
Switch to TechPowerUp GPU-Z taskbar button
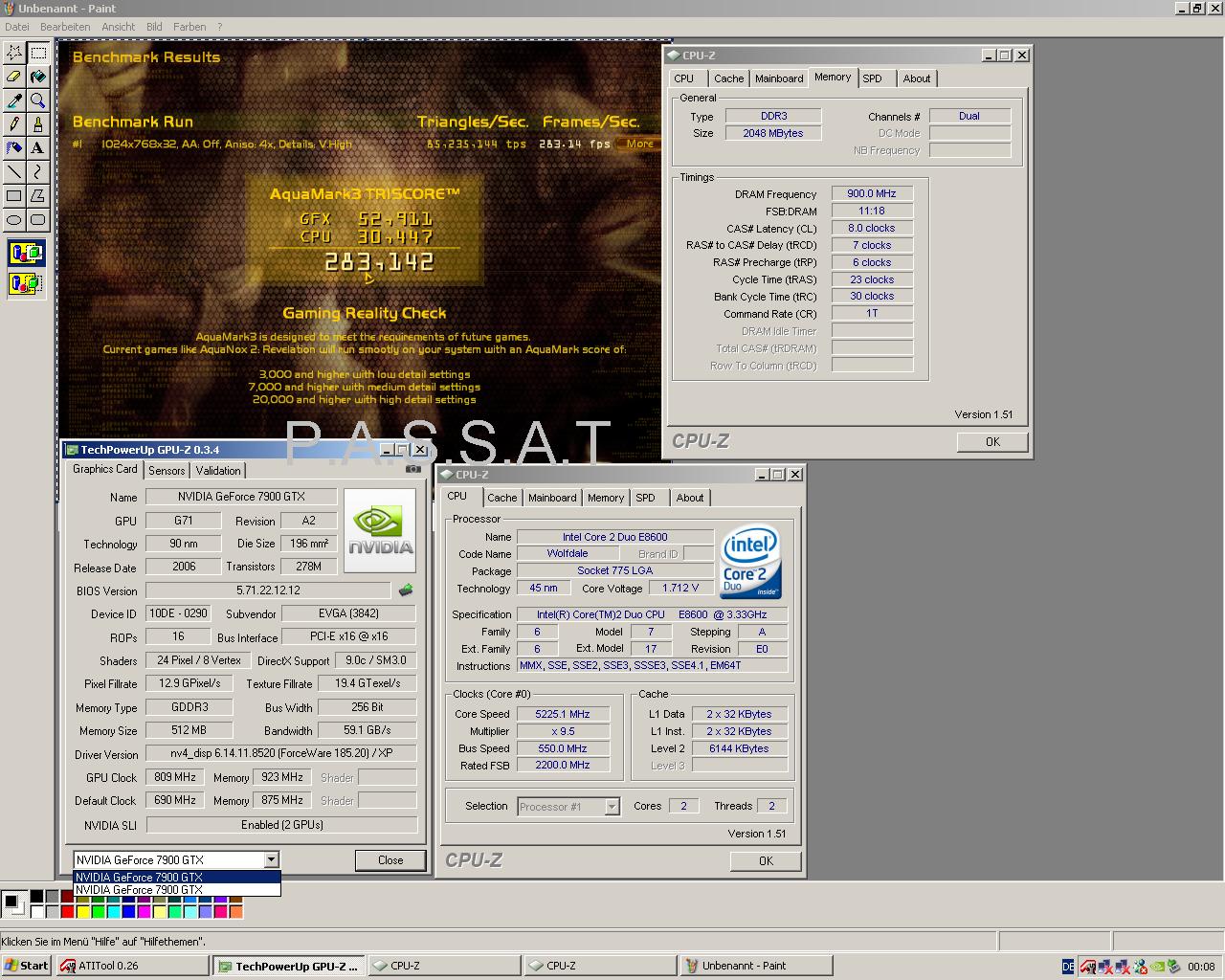click(x=288, y=966)
